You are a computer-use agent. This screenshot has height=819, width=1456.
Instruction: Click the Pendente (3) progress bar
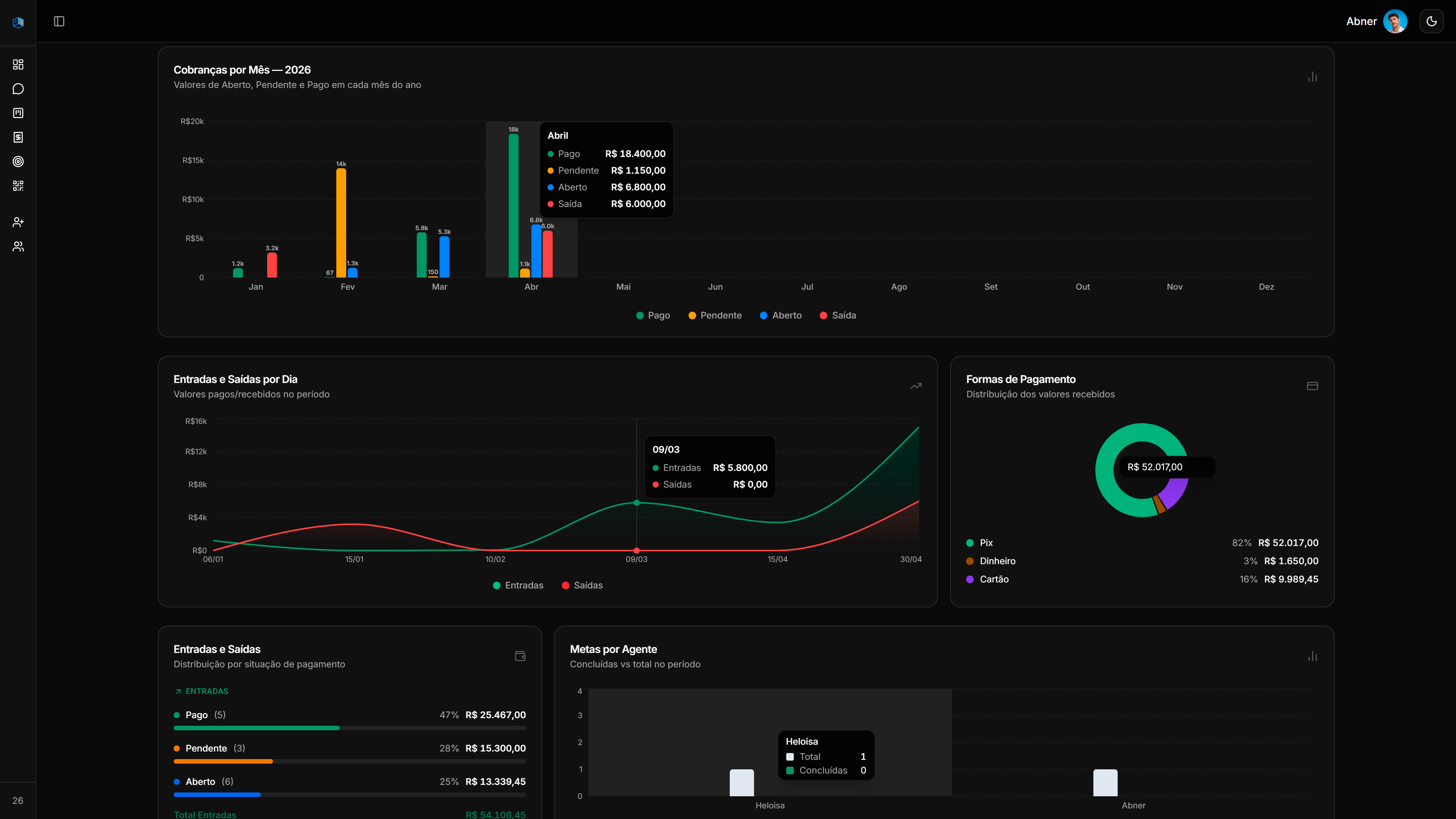coord(349,761)
